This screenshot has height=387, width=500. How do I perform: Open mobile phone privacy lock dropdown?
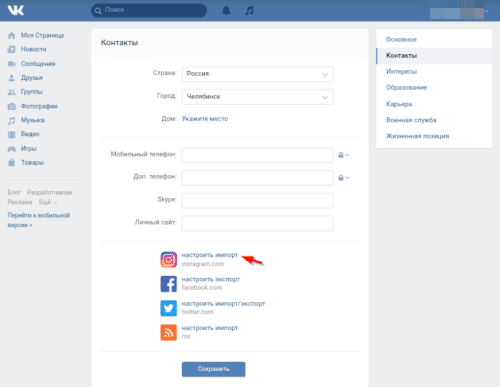[x=344, y=155]
